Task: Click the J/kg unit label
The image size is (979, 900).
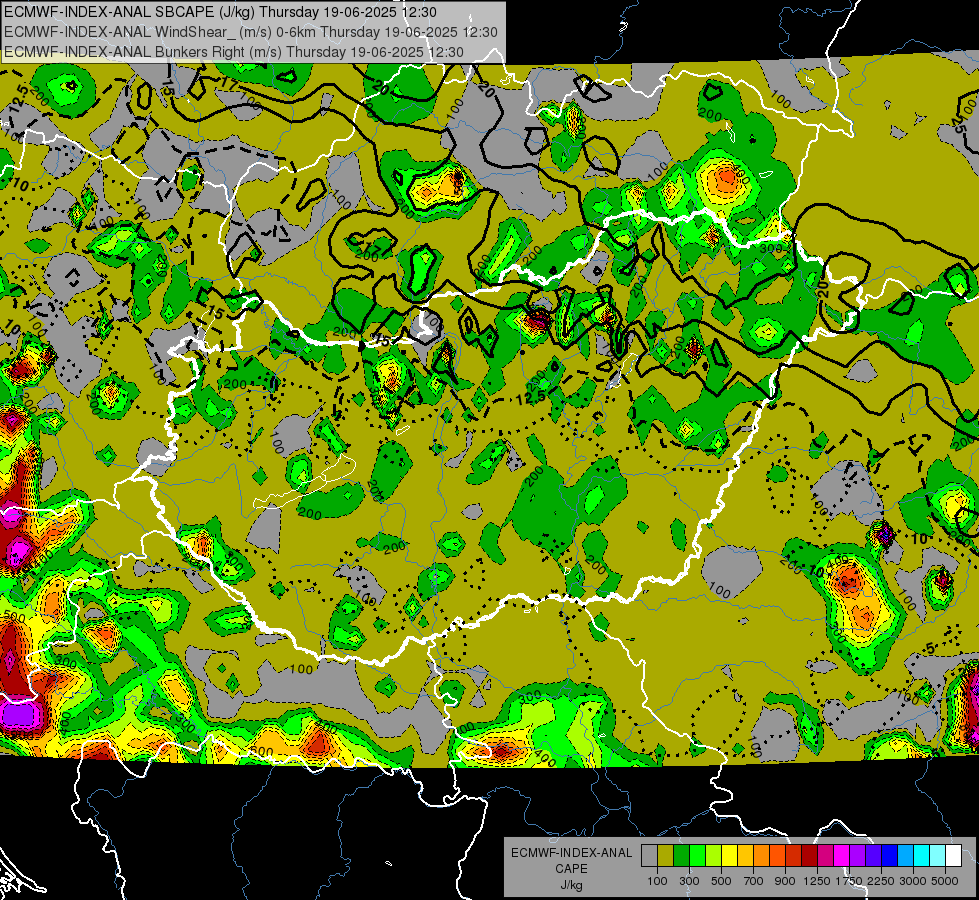Action: click(x=571, y=885)
